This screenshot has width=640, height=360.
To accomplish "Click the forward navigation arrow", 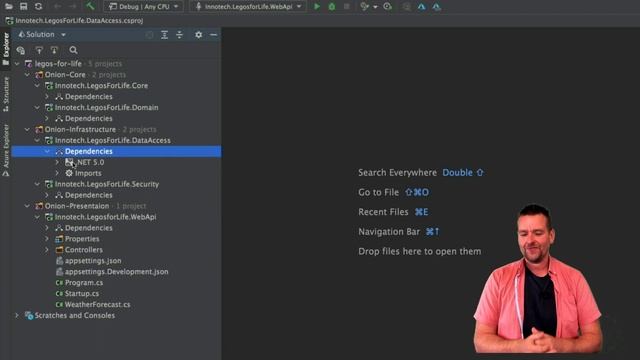I will point(73,6).
